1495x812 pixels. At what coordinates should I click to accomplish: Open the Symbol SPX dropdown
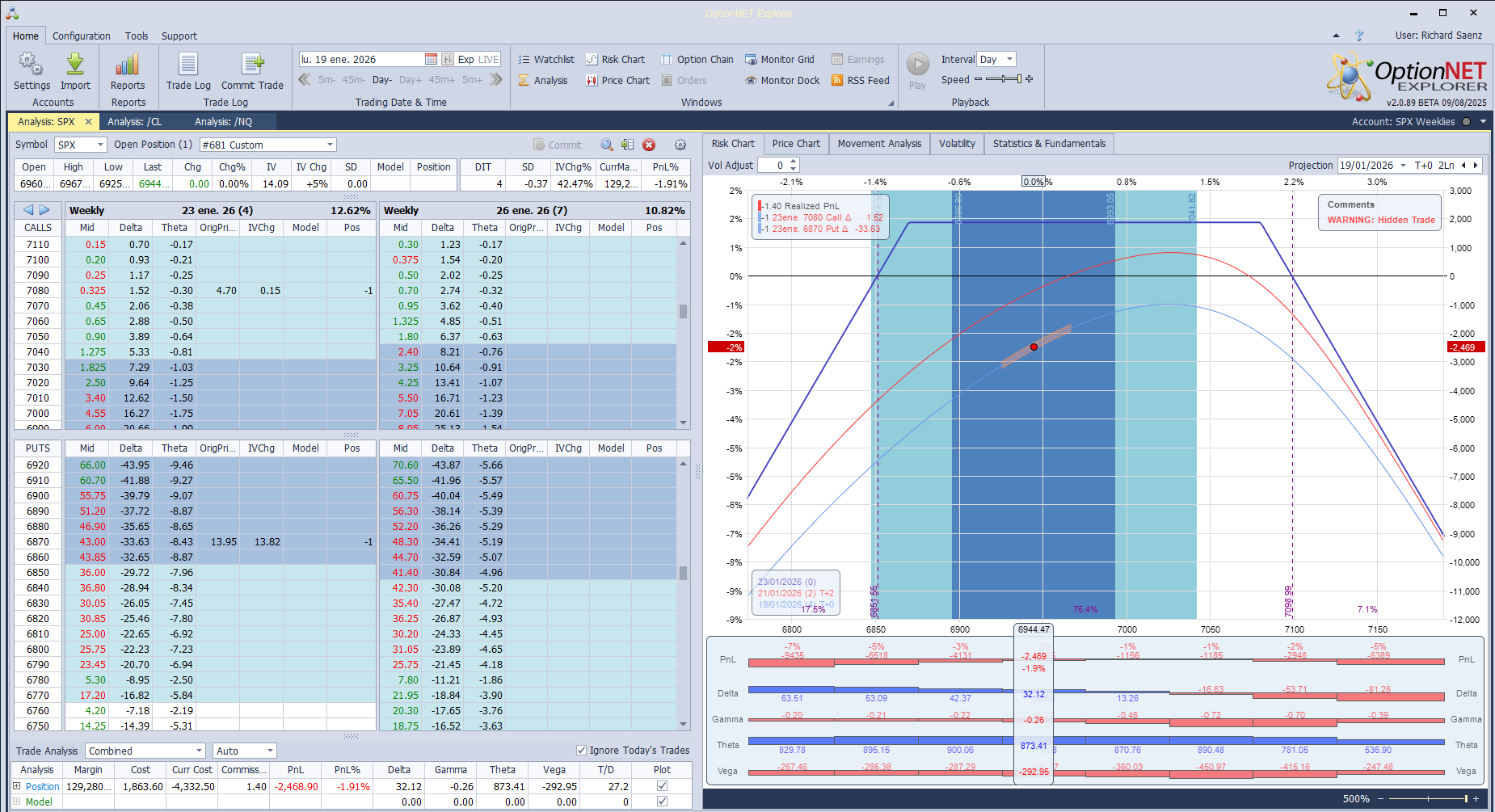81,145
